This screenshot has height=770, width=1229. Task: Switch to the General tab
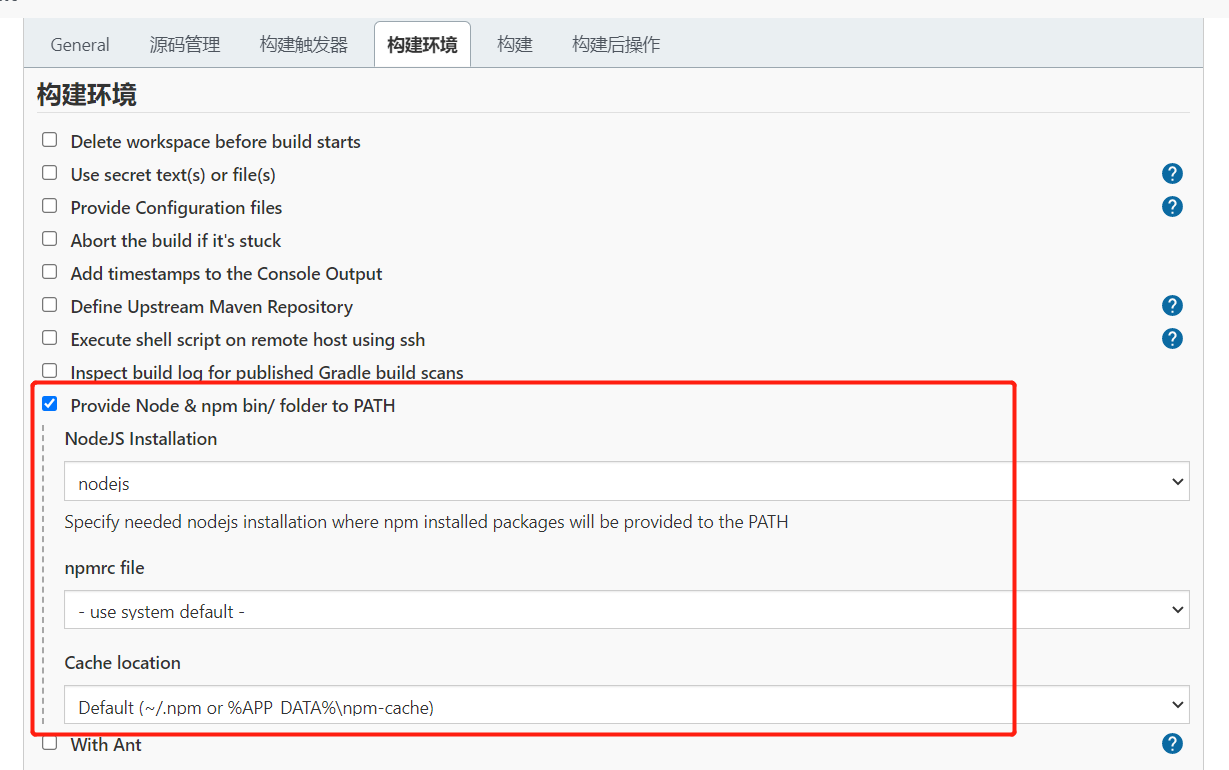point(80,45)
